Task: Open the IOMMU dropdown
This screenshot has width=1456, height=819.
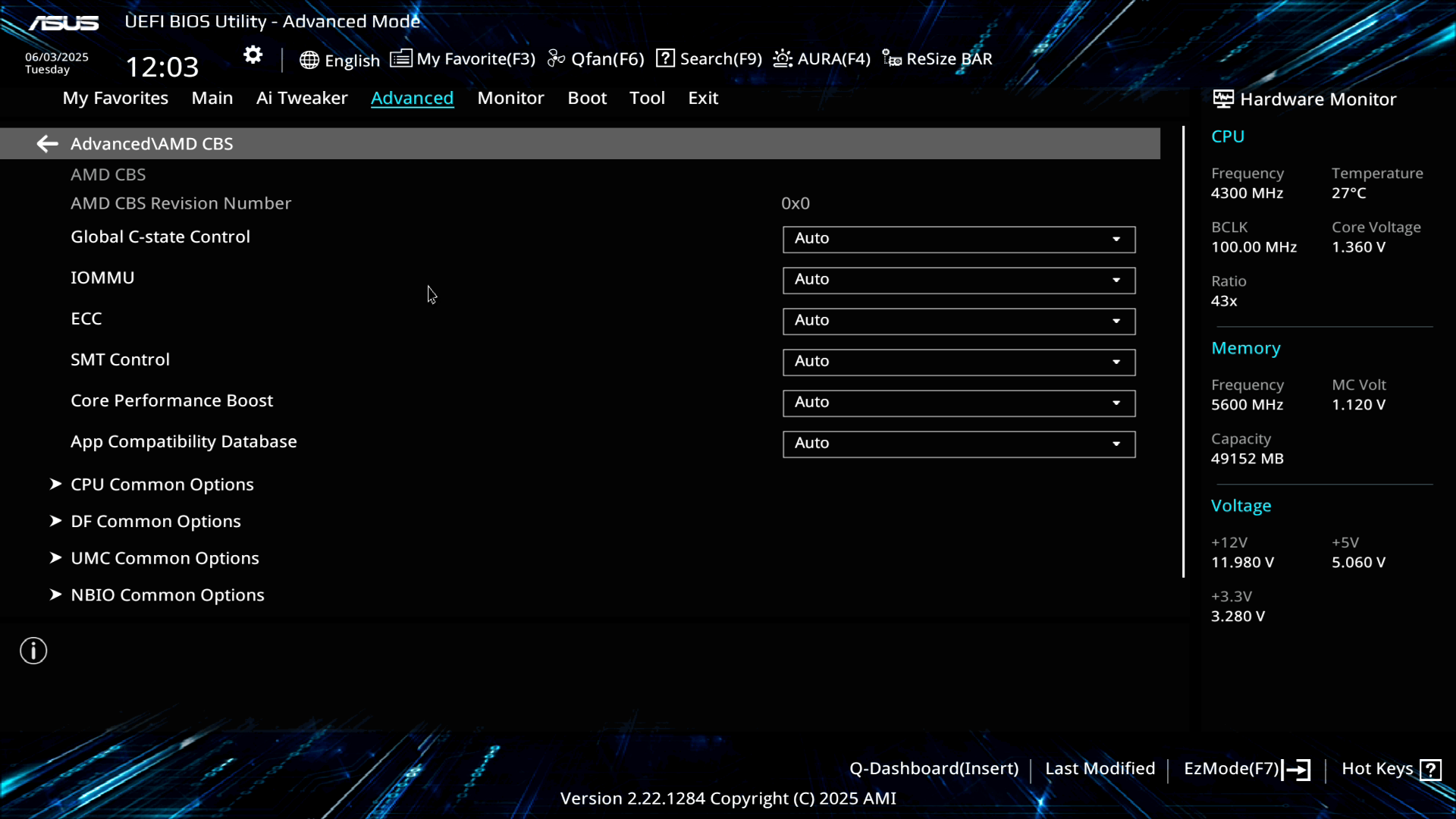Action: 959,280
